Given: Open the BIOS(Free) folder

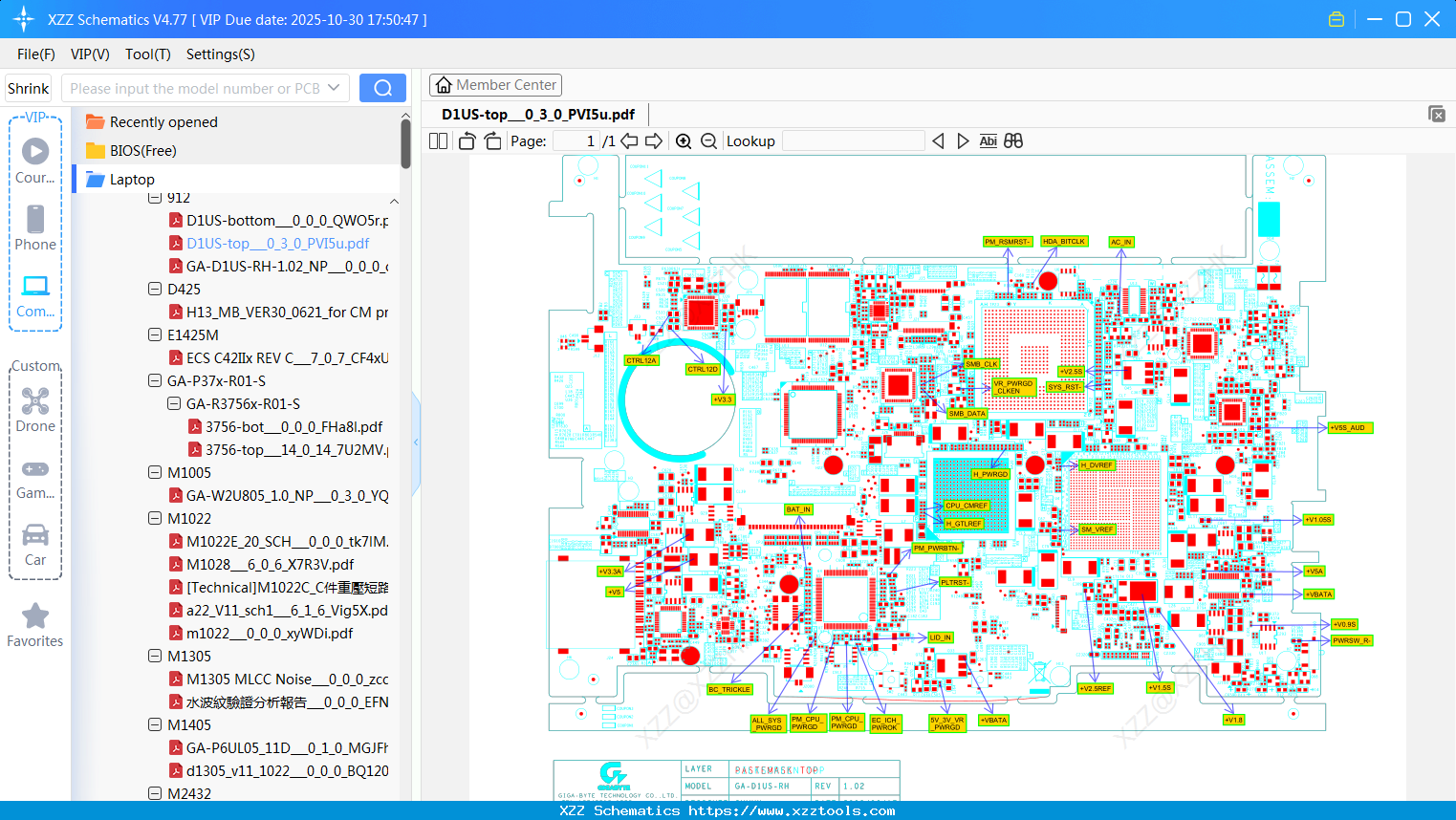Looking at the screenshot, I should point(131,150).
